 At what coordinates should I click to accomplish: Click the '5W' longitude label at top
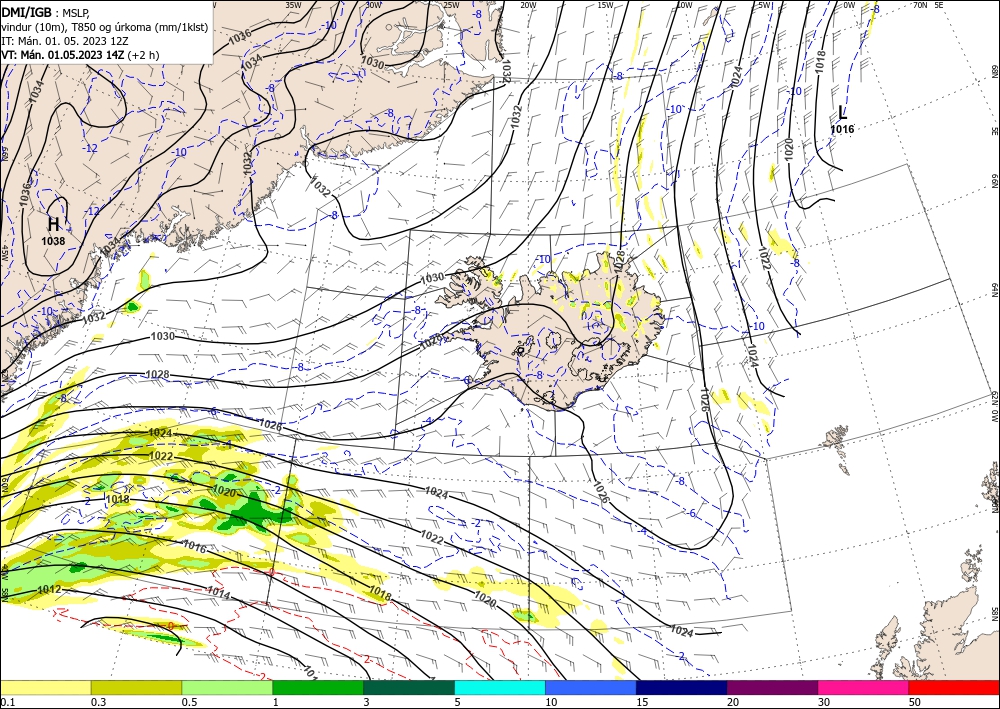[x=762, y=4]
